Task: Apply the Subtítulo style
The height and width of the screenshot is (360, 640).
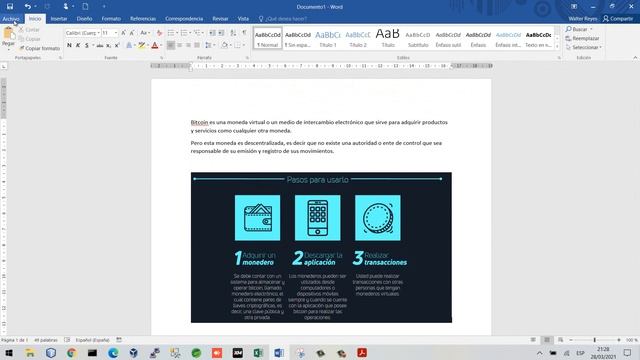Action: point(418,39)
